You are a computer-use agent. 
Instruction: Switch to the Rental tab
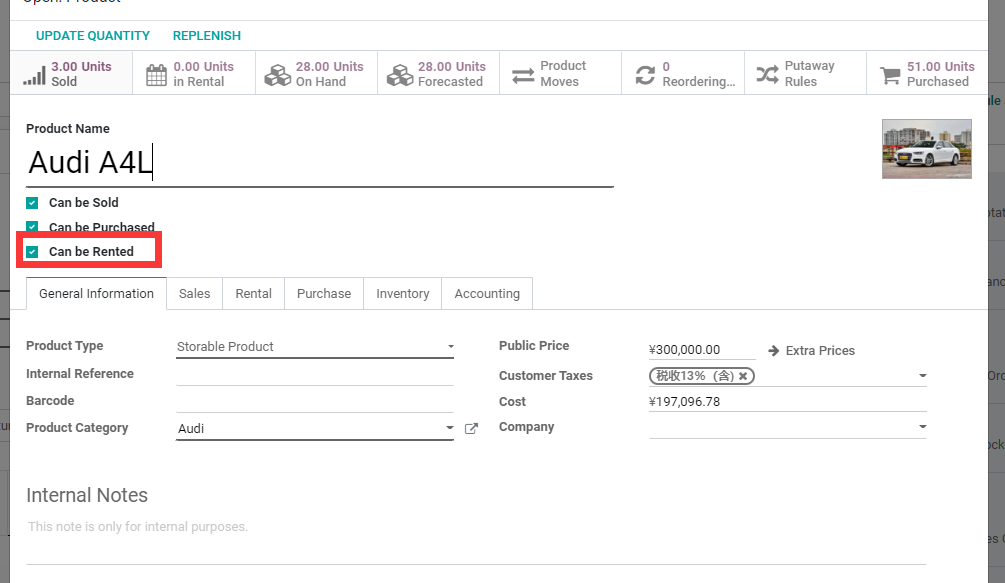click(253, 293)
